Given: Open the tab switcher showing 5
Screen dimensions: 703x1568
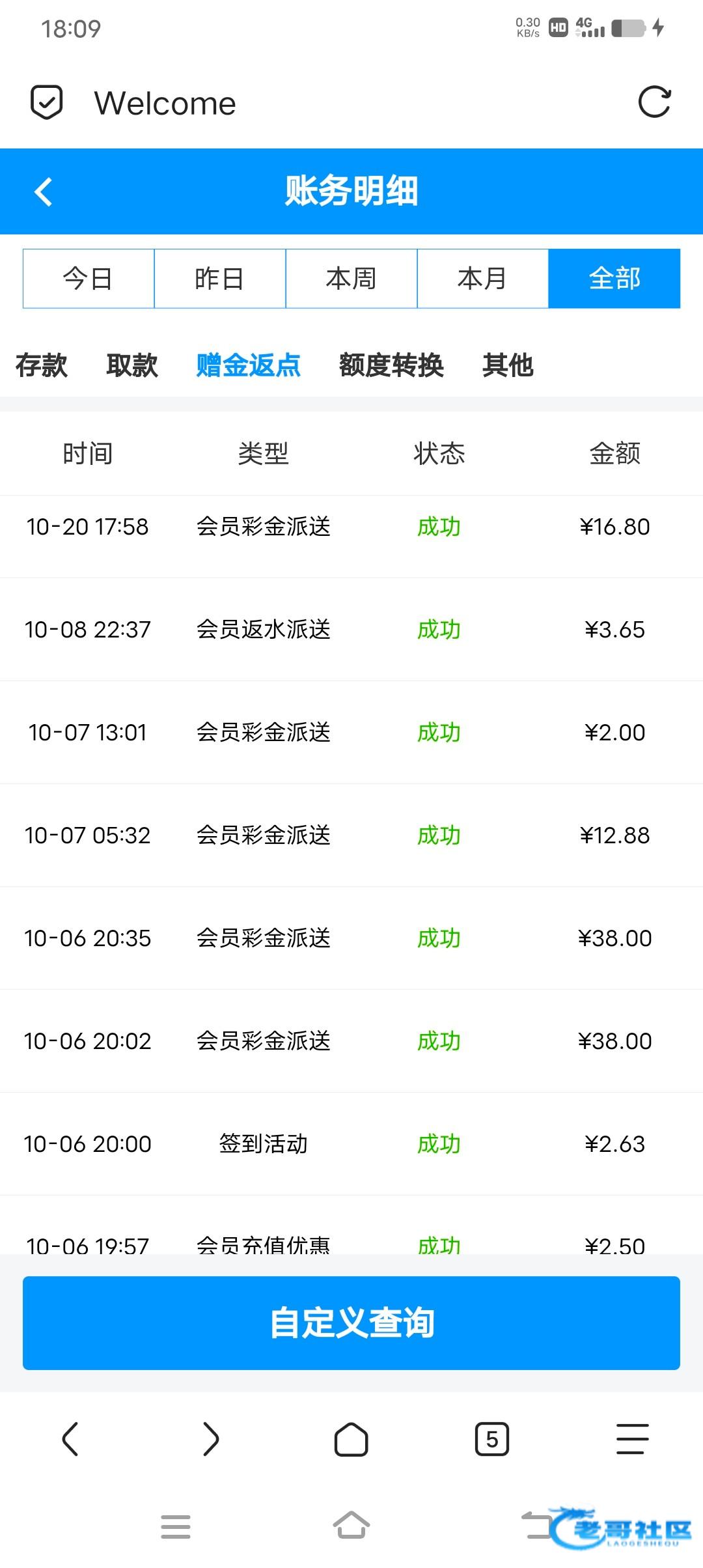Looking at the screenshot, I should click(x=492, y=1439).
